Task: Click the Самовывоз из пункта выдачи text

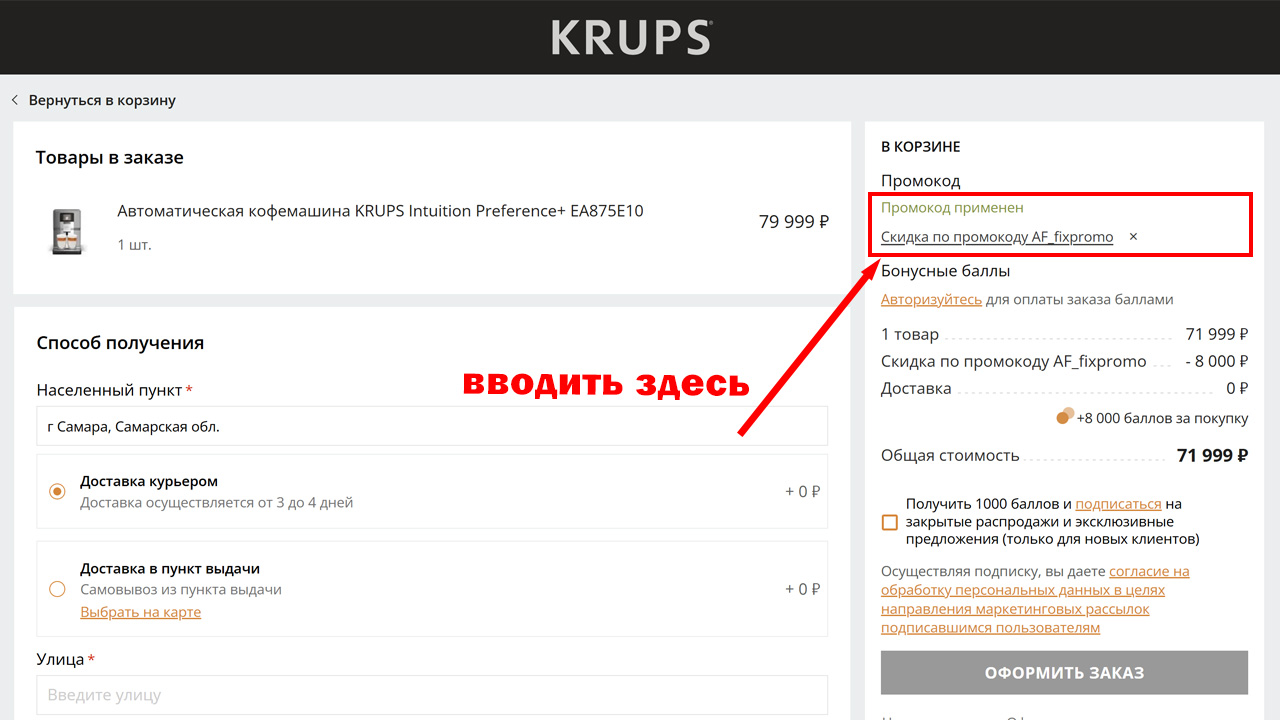Action: 181,590
